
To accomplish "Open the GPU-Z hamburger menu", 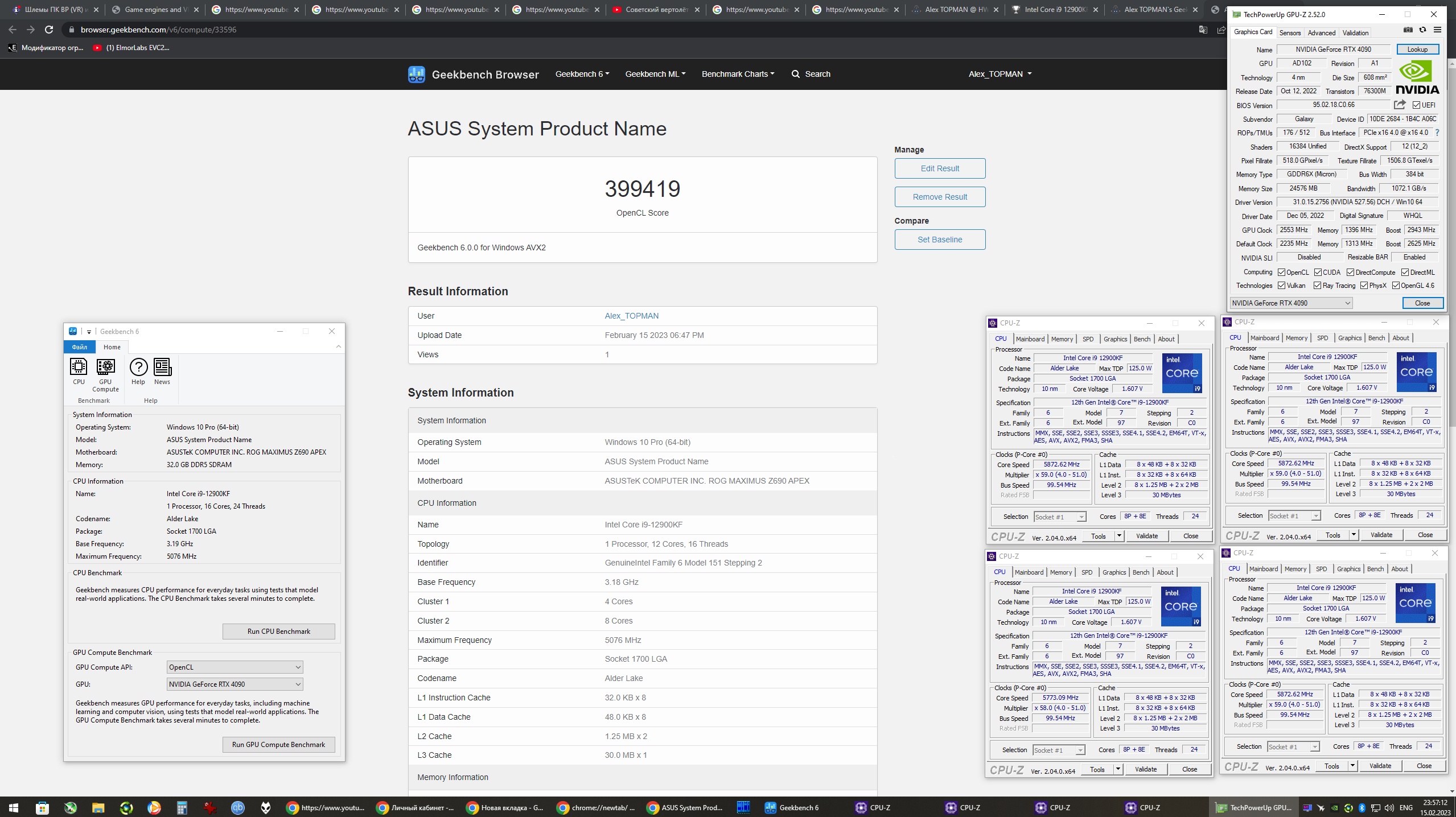I will click(x=1437, y=30).
